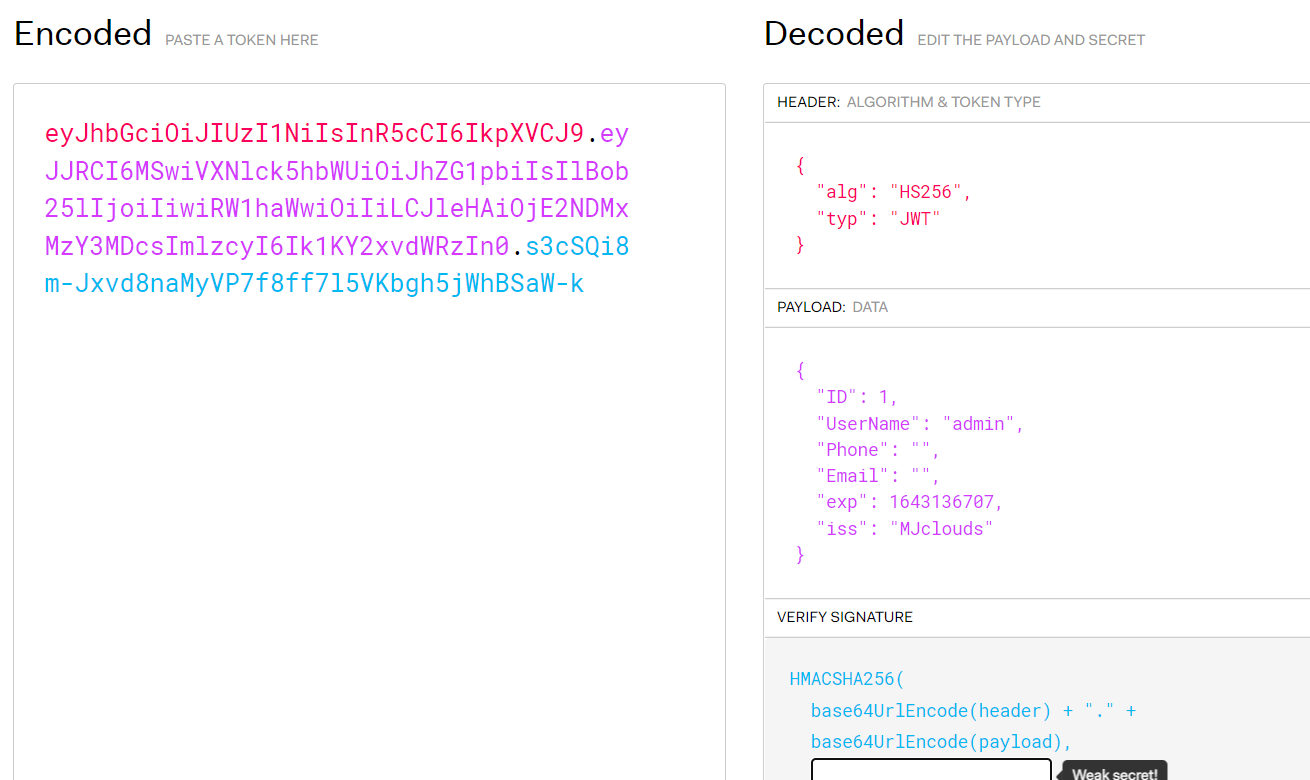Click the Decoded heading
1310x780 pixels.
[x=833, y=34]
